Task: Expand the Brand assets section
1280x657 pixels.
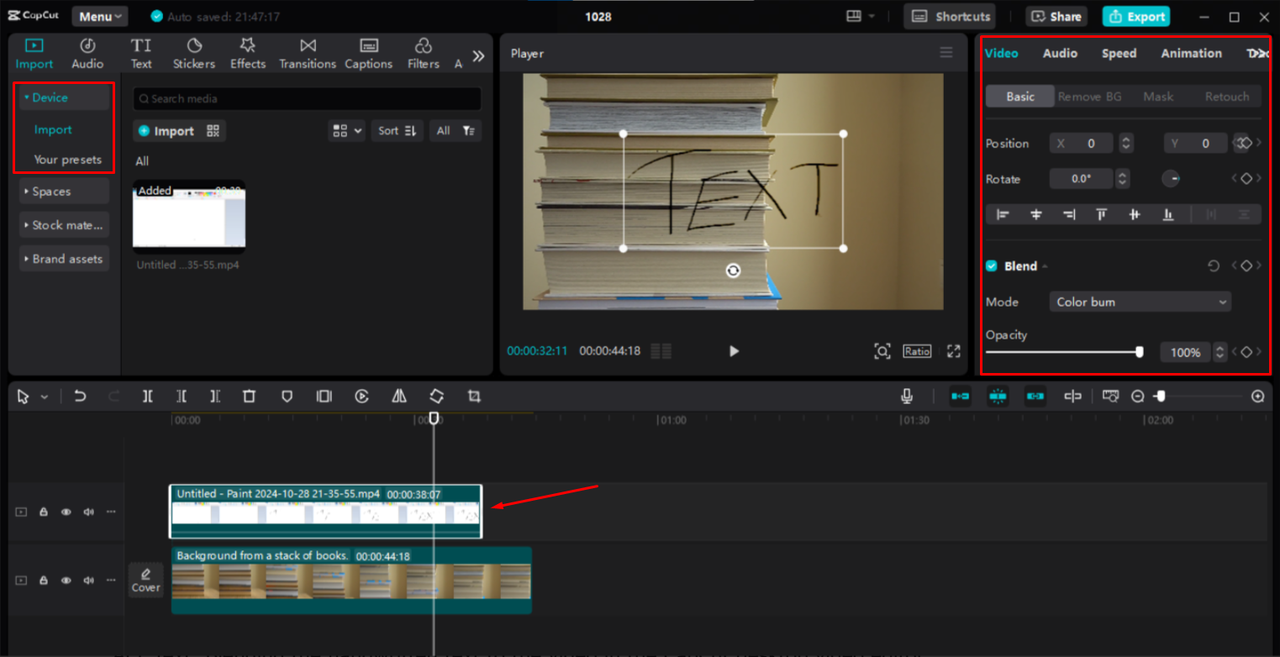Action: coord(64,259)
